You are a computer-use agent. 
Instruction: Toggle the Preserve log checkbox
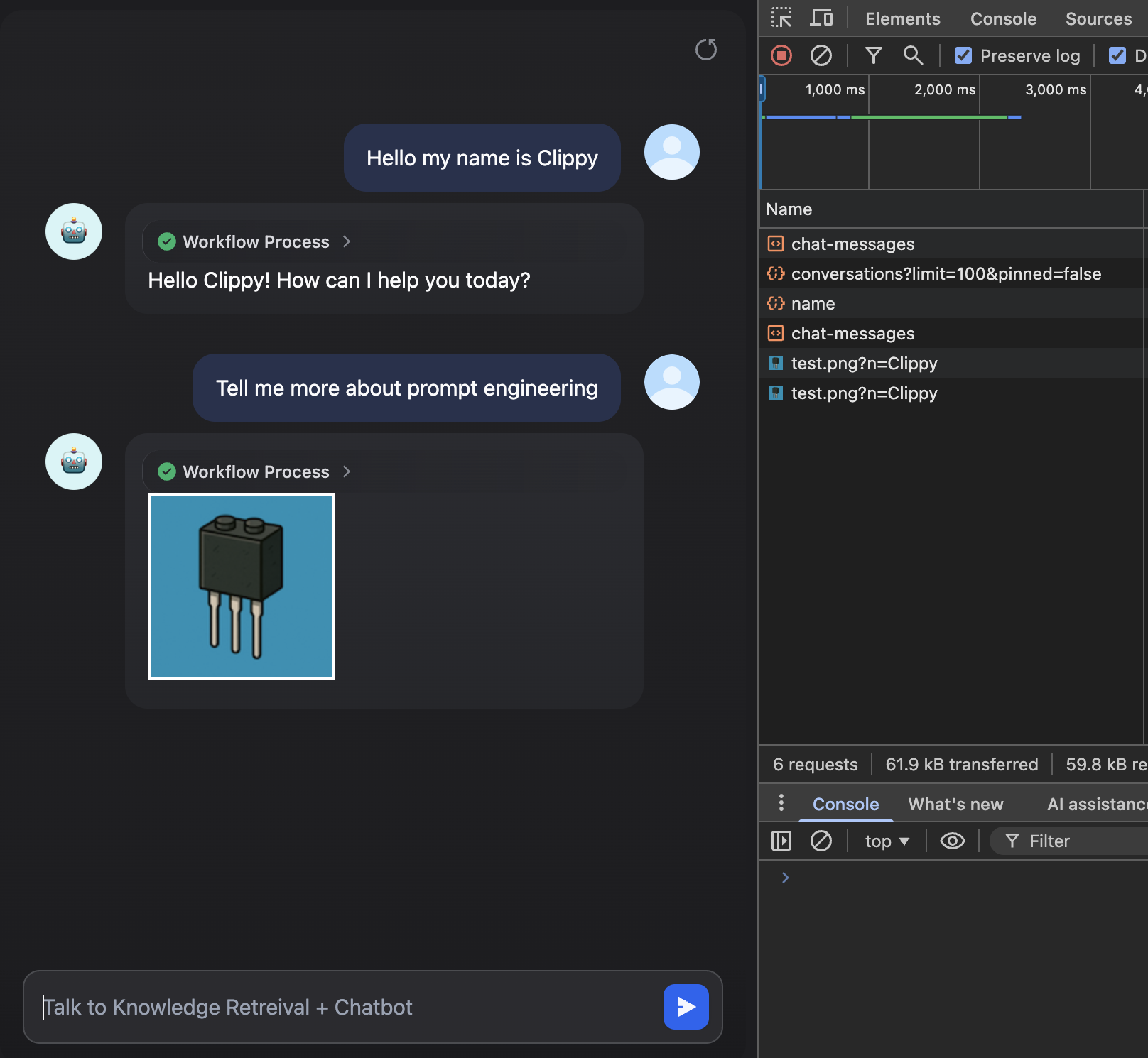pos(963,55)
